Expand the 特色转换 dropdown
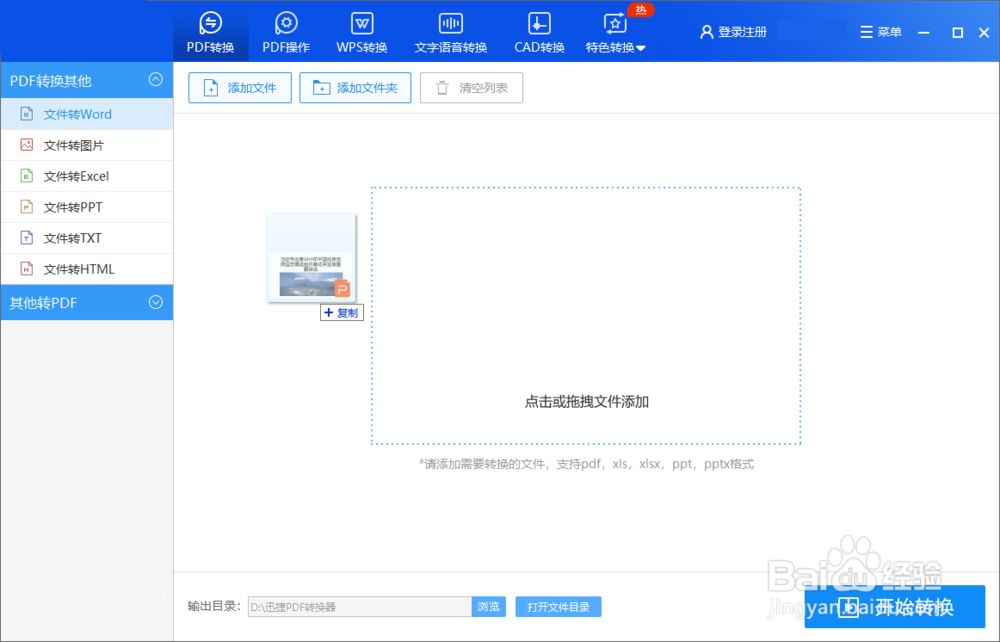Screen dimensions: 1000x642 (615, 32)
